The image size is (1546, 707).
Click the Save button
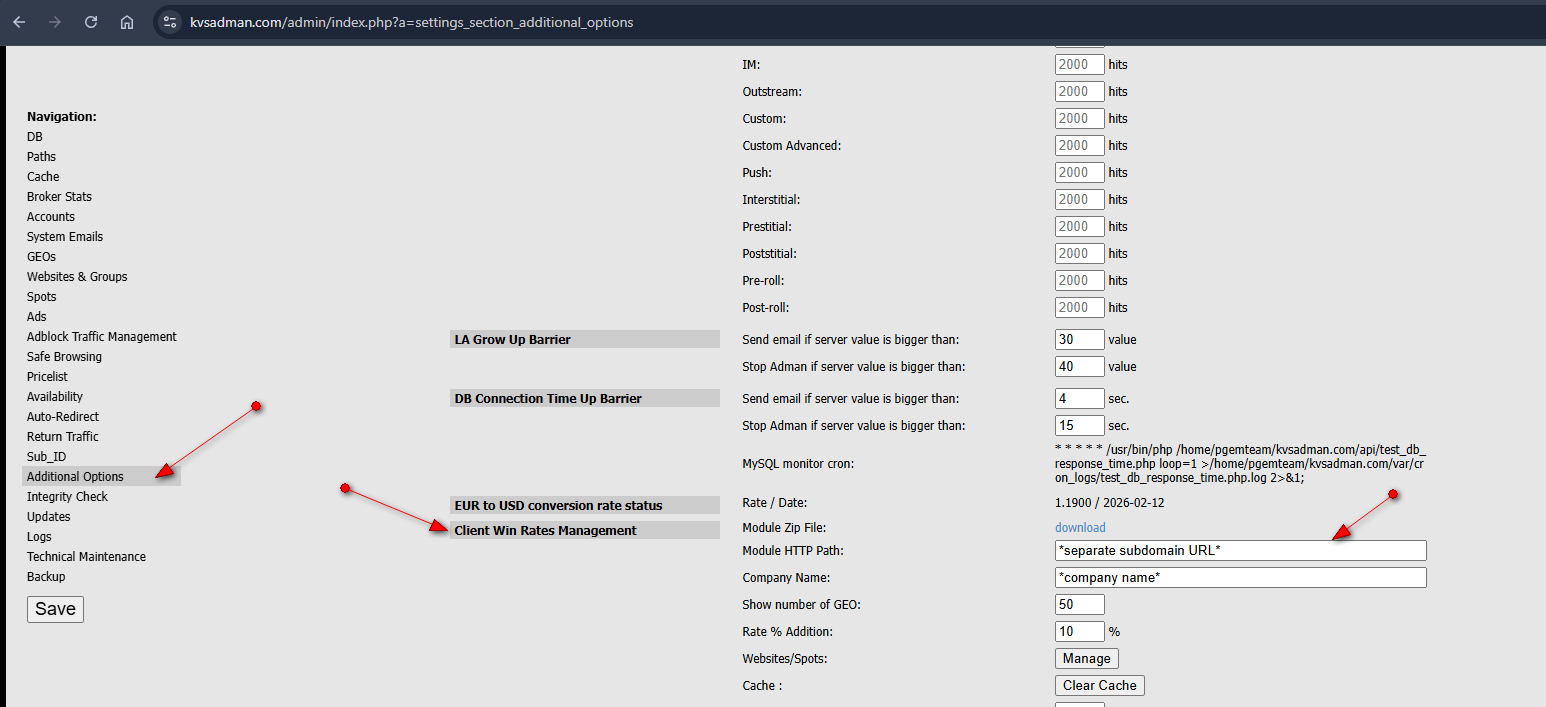55,609
